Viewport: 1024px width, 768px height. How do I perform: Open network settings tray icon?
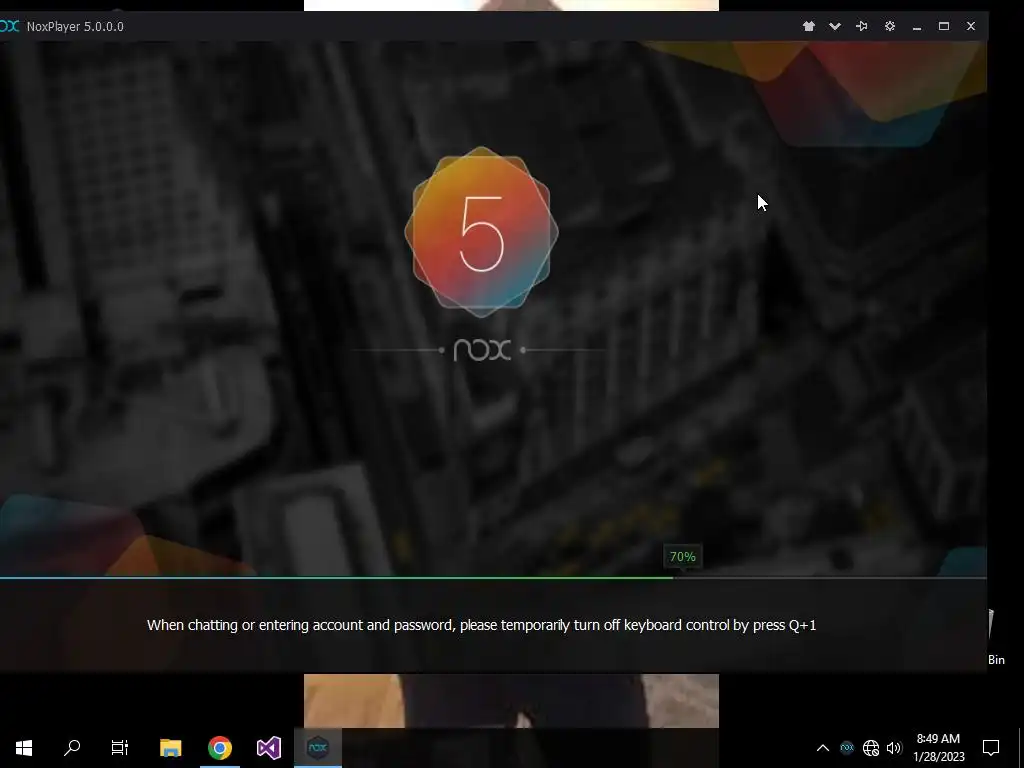(x=871, y=748)
